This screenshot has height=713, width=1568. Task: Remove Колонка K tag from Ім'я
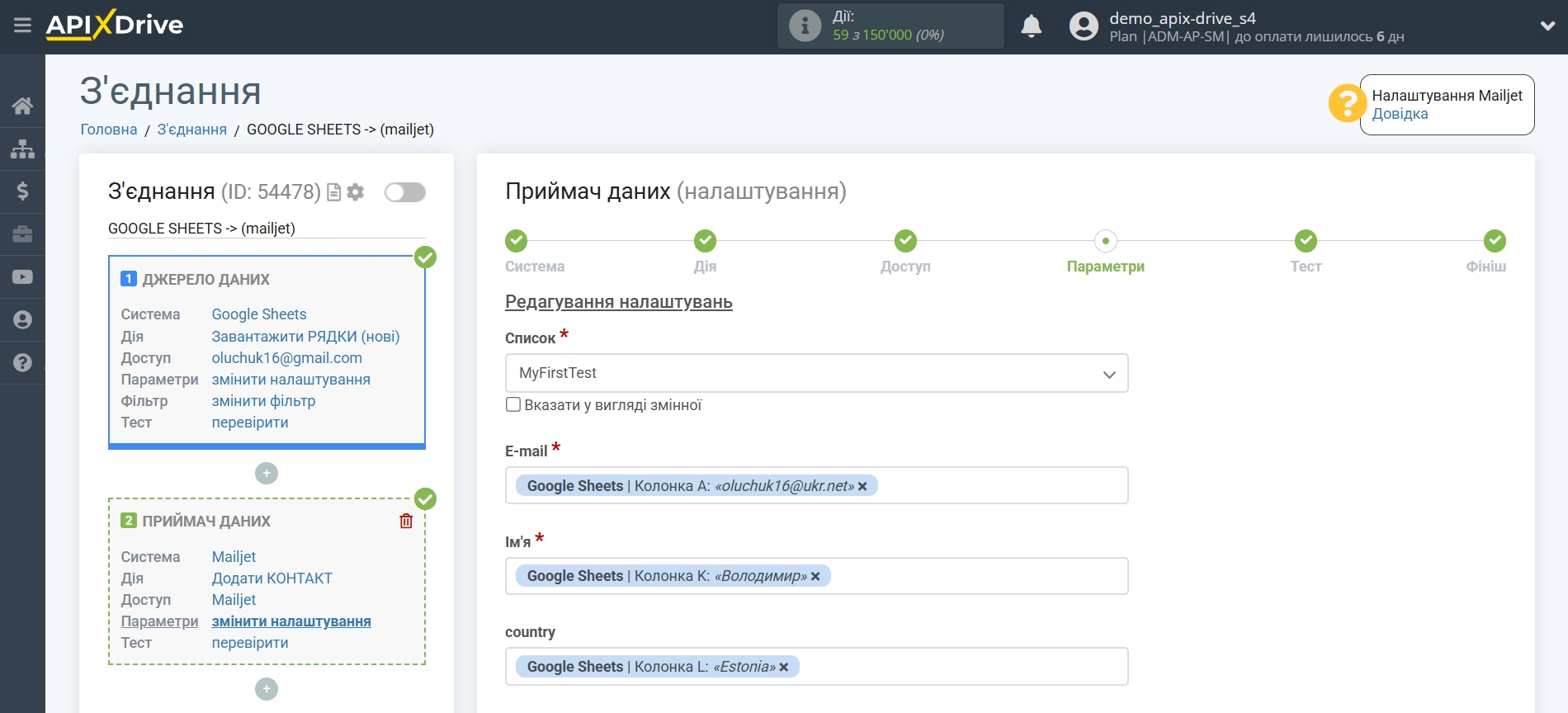pos(815,576)
